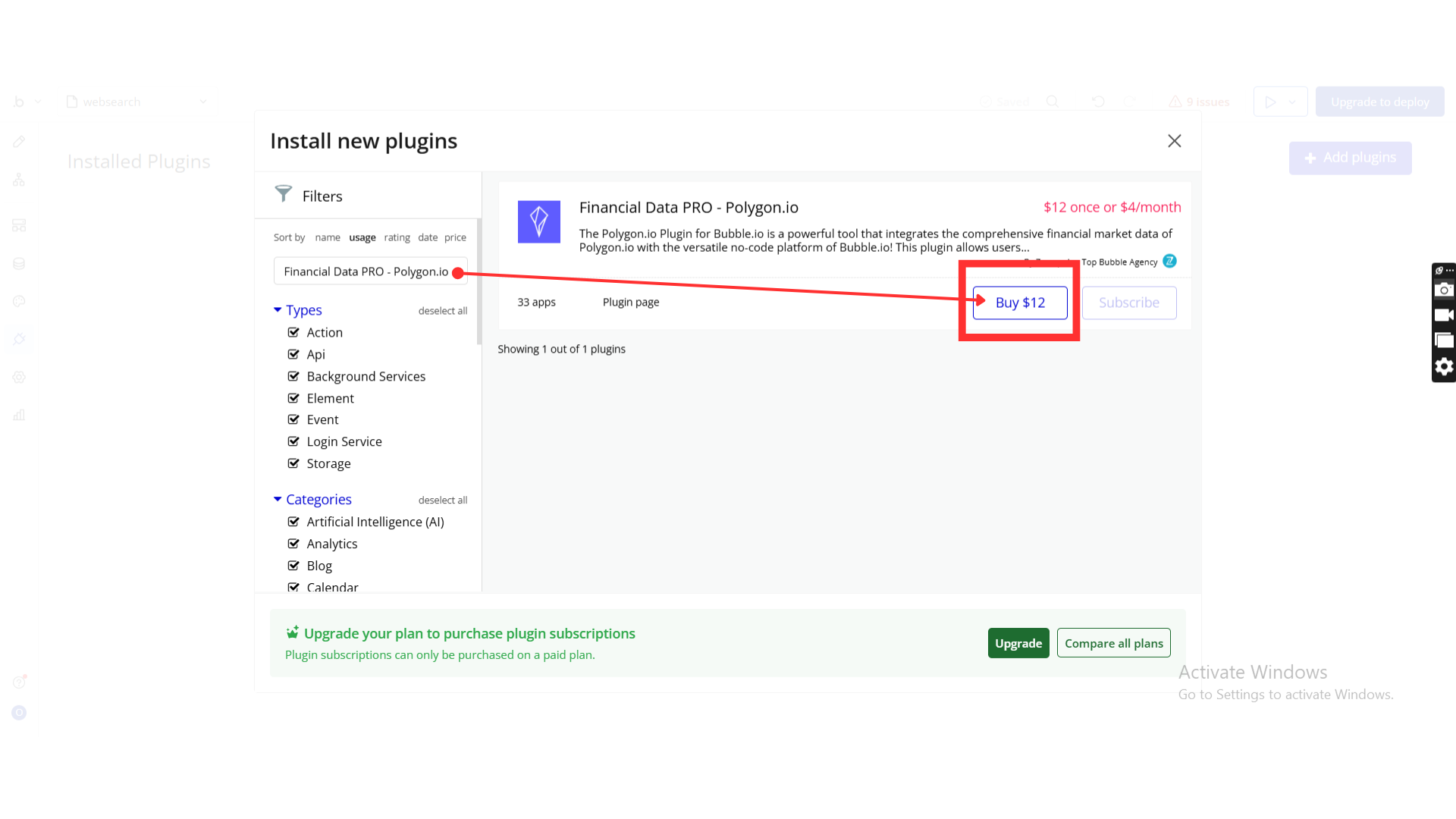Click the gallery icon on right edge

tap(1443, 340)
